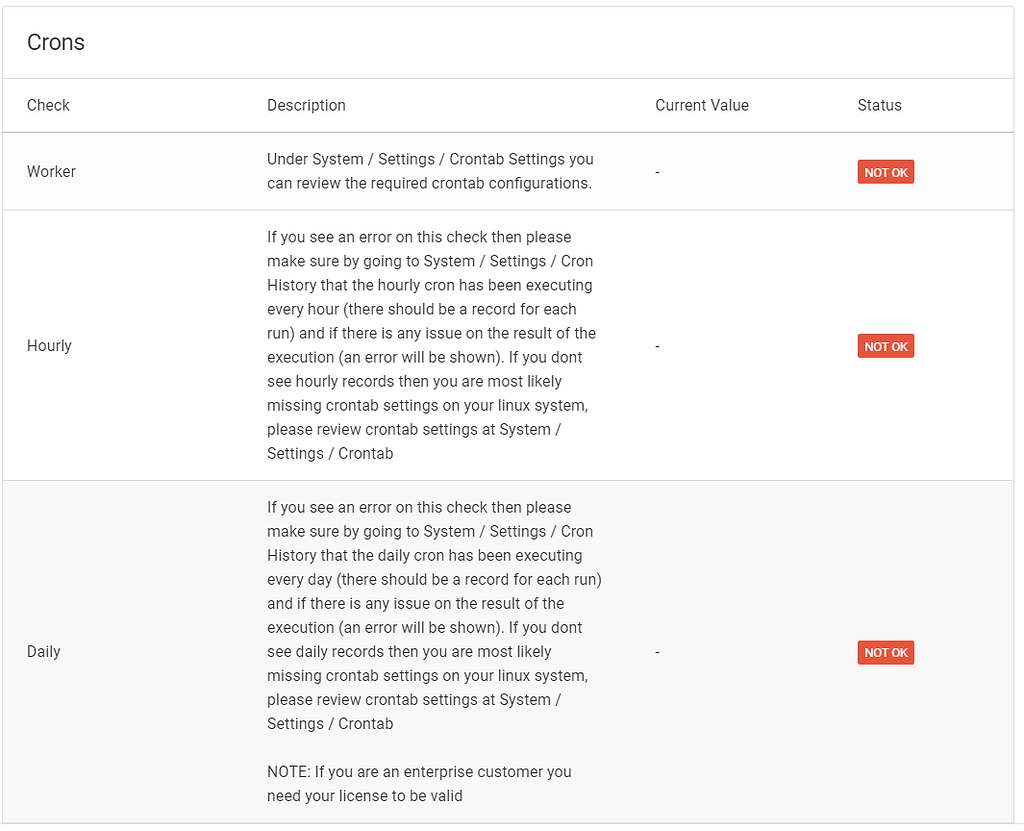Screen dimensions: 1024x831
Task: Click the NOT OK badge for Daily
Action: (885, 652)
